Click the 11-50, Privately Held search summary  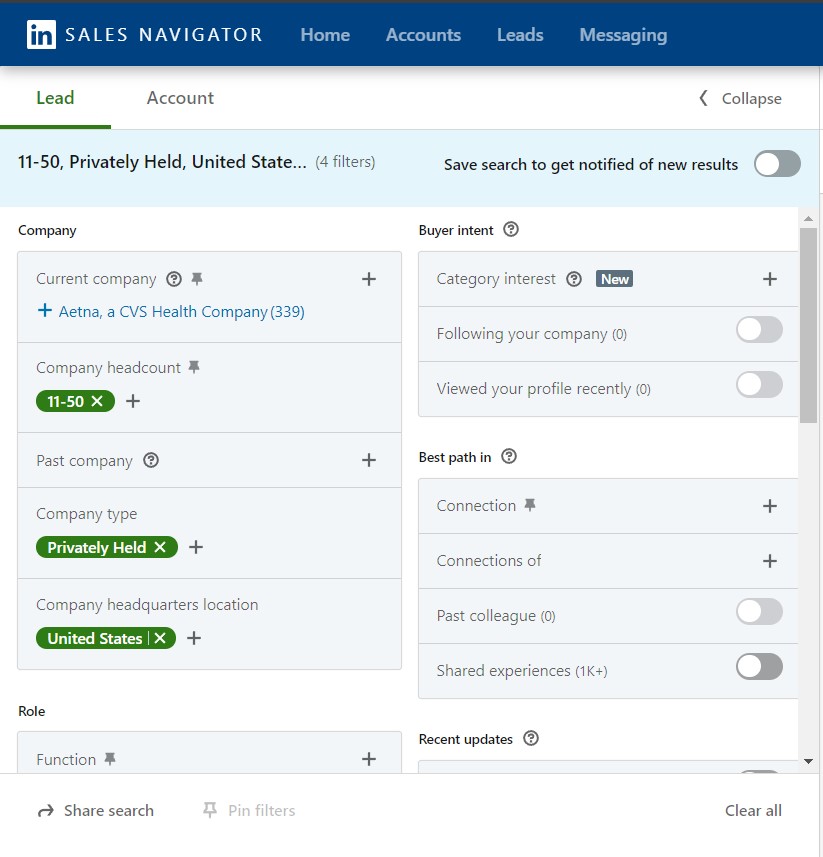(162, 162)
